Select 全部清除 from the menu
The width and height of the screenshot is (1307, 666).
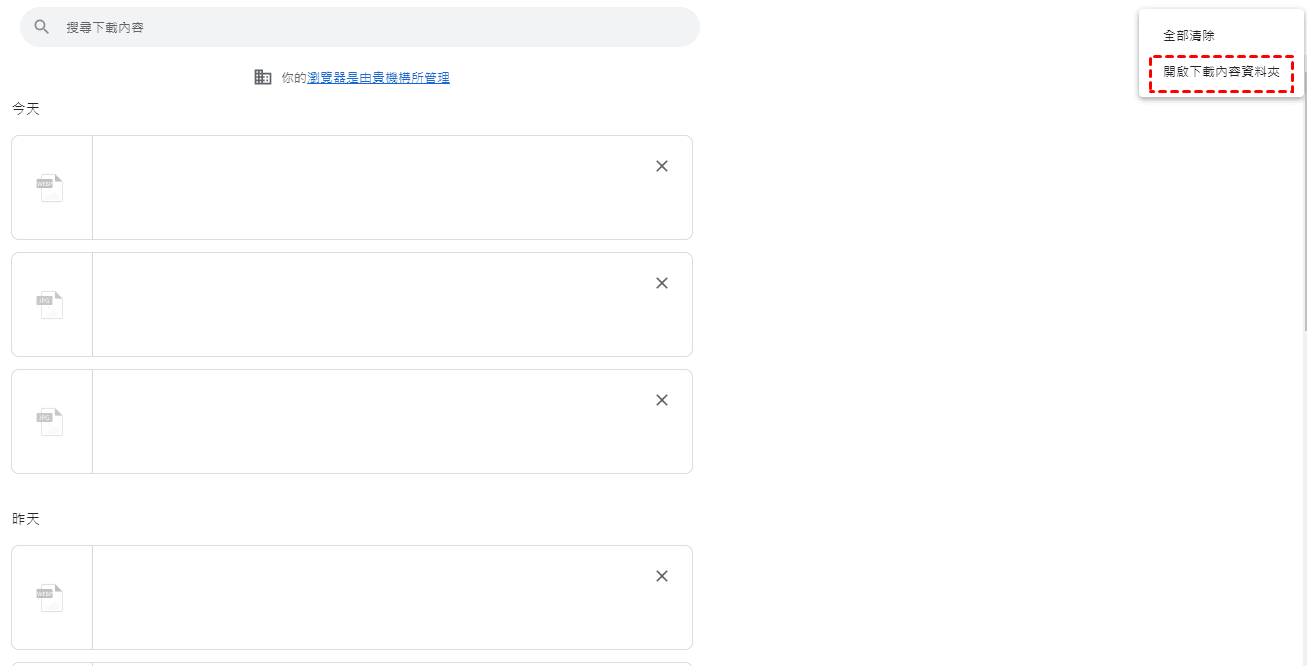(x=1189, y=36)
